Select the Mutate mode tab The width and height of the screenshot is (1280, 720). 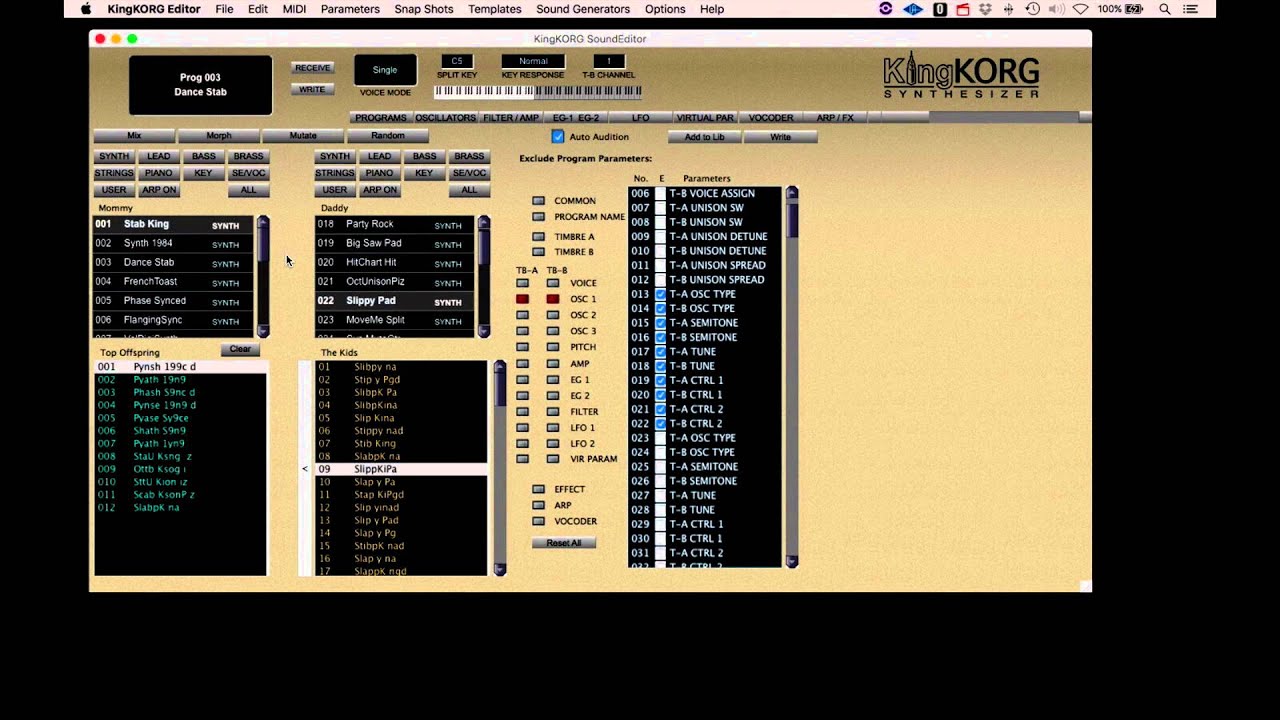click(303, 136)
